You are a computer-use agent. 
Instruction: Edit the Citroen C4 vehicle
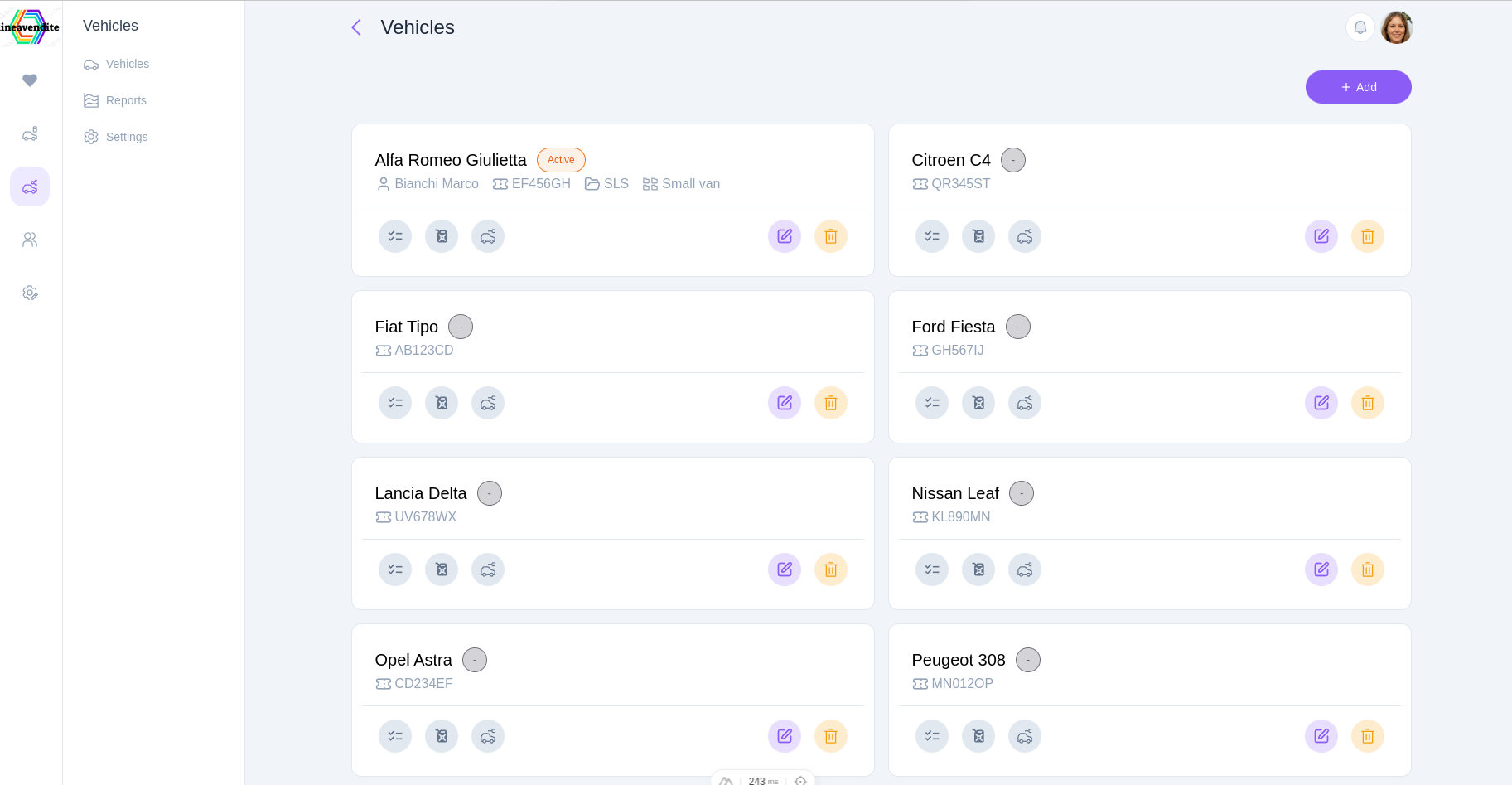coord(1321,236)
